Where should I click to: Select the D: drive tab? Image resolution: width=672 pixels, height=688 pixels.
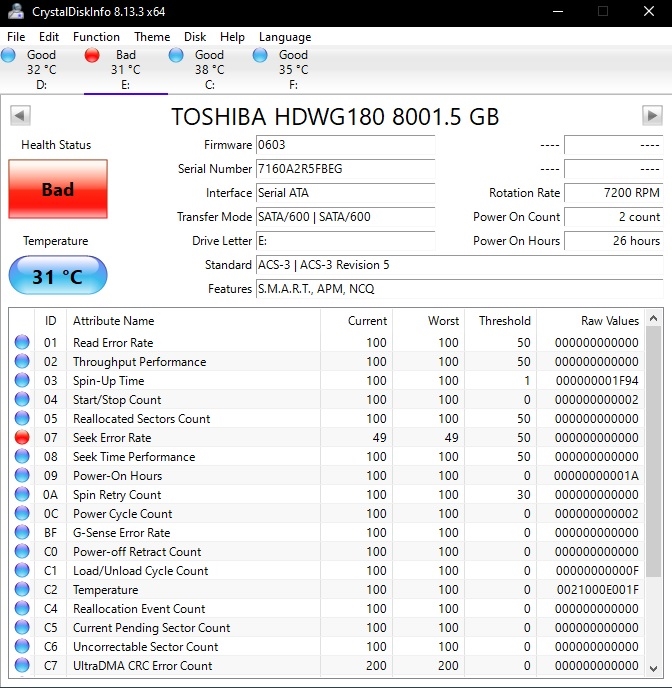point(42,69)
